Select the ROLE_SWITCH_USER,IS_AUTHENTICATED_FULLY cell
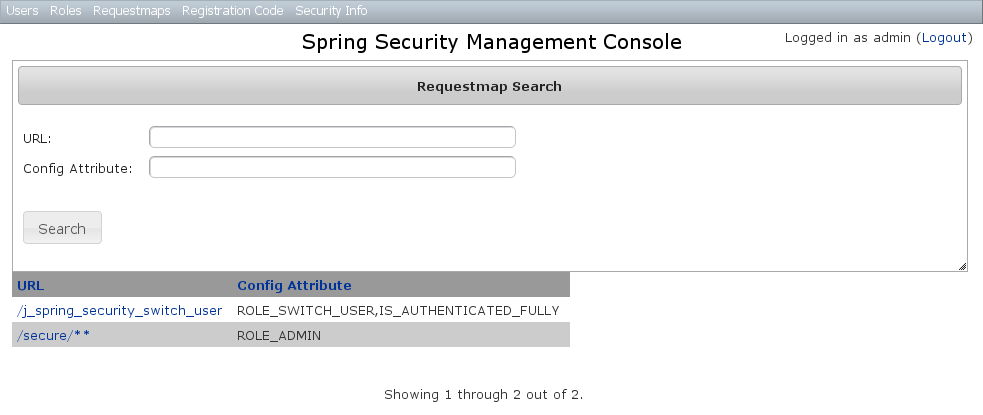Image resolution: width=983 pixels, height=415 pixels. 397,310
